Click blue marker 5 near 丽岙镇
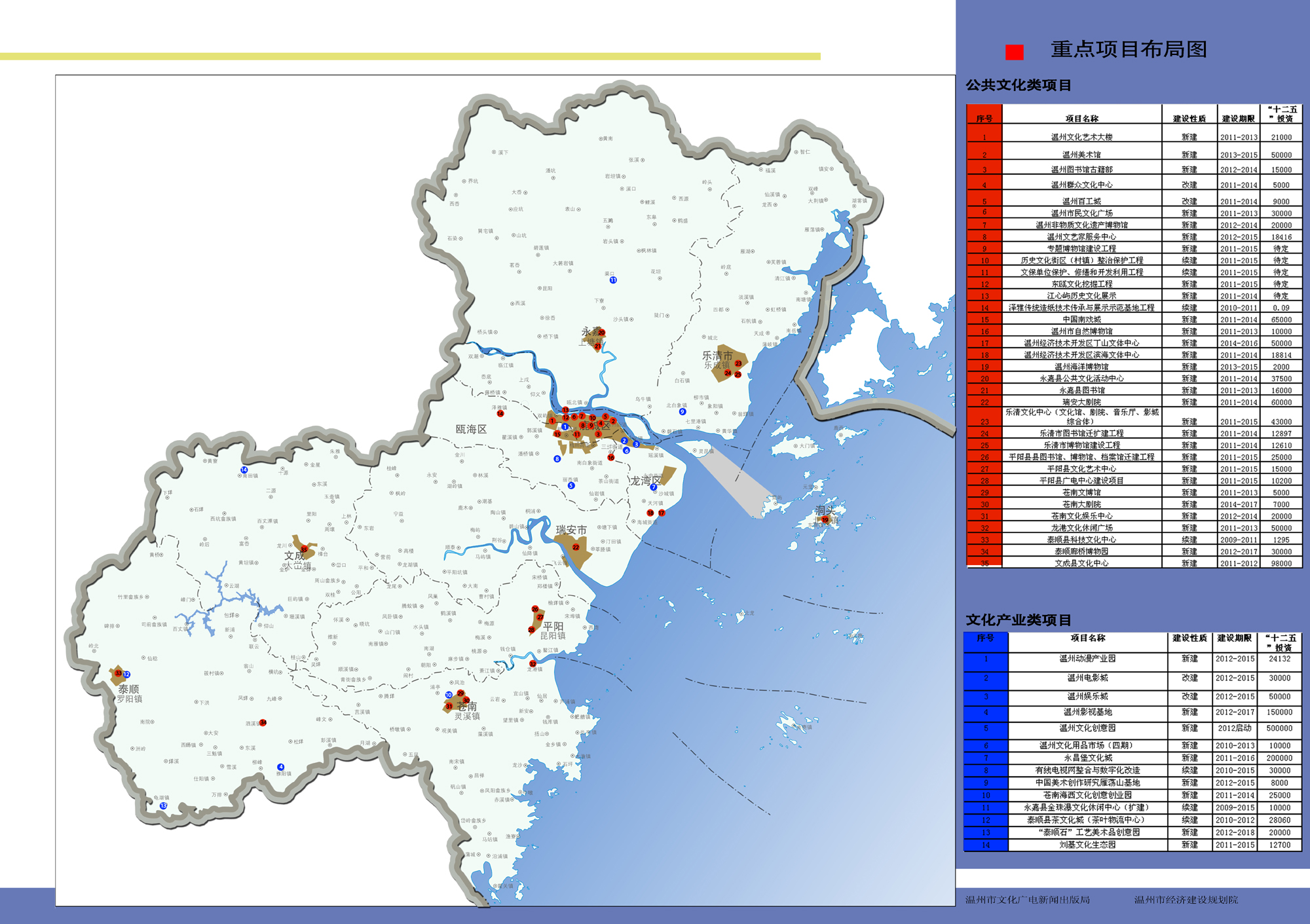The width and height of the screenshot is (1310, 924). click(x=571, y=486)
